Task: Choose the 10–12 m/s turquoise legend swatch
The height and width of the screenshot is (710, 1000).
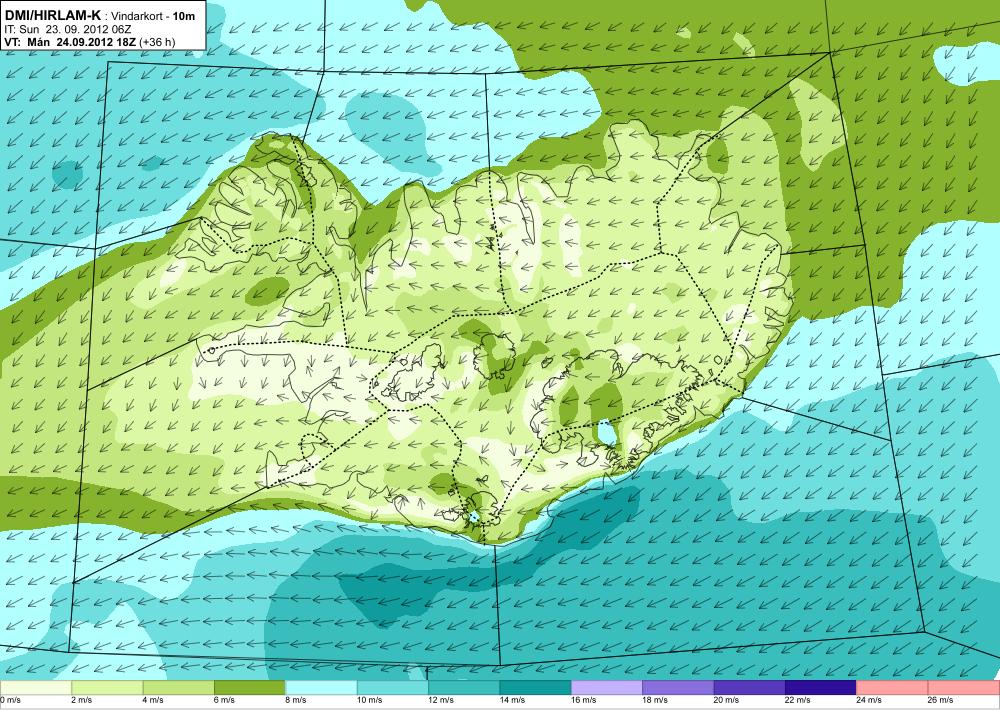Action: pyautogui.click(x=392, y=688)
